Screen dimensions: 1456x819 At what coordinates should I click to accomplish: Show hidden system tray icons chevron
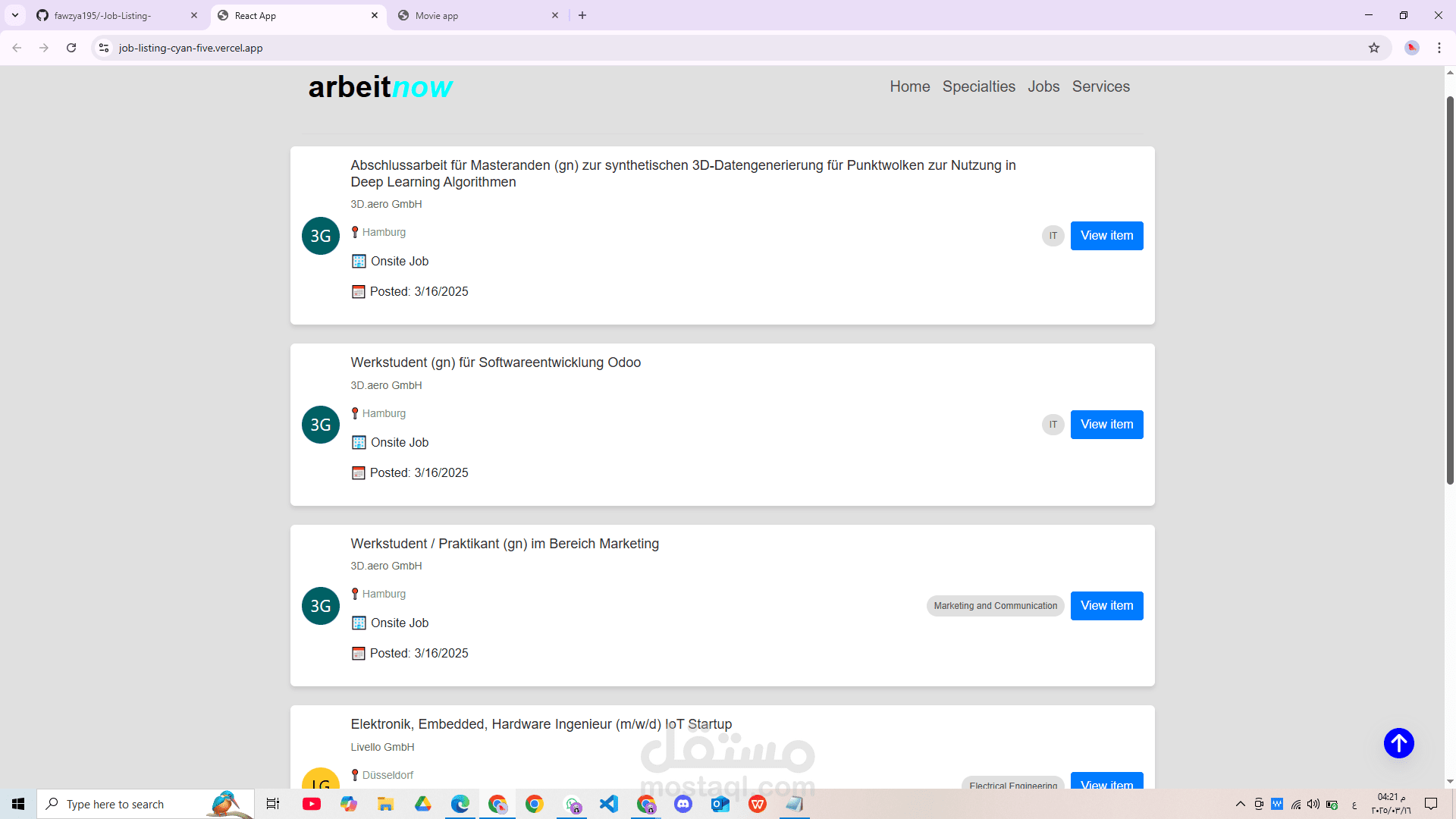click(1240, 804)
